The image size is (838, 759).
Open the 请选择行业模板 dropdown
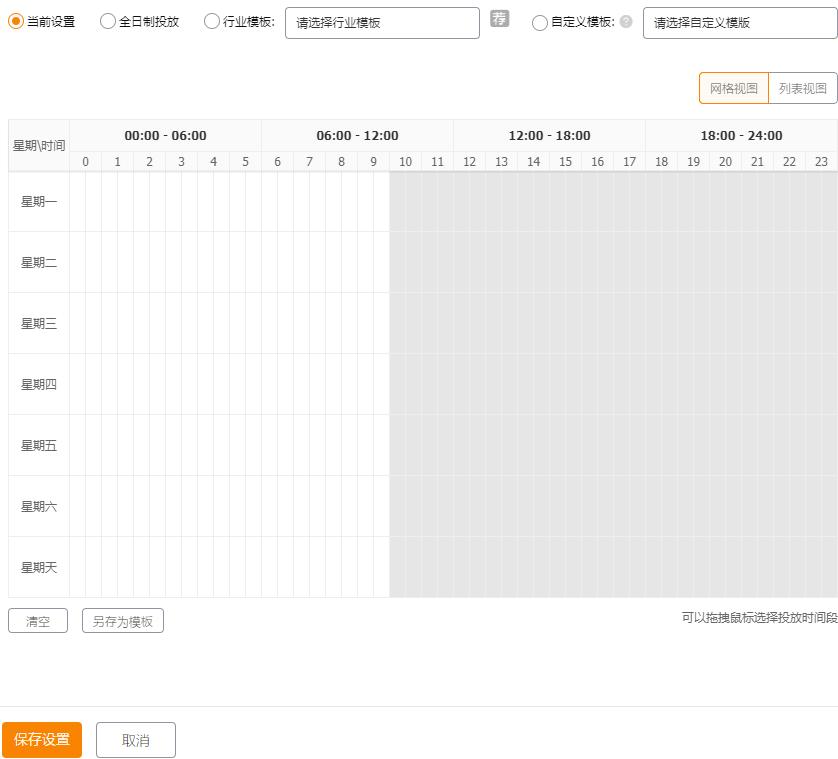click(382, 22)
